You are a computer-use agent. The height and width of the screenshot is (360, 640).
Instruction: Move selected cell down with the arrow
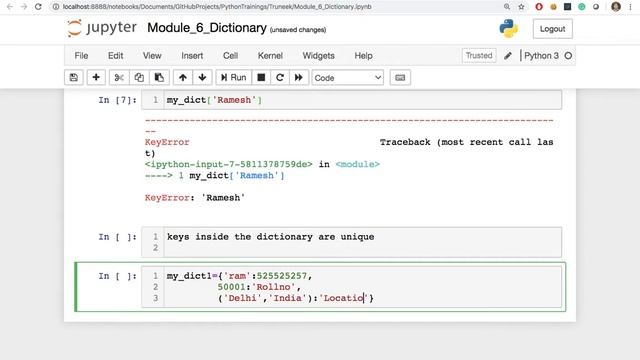202,78
